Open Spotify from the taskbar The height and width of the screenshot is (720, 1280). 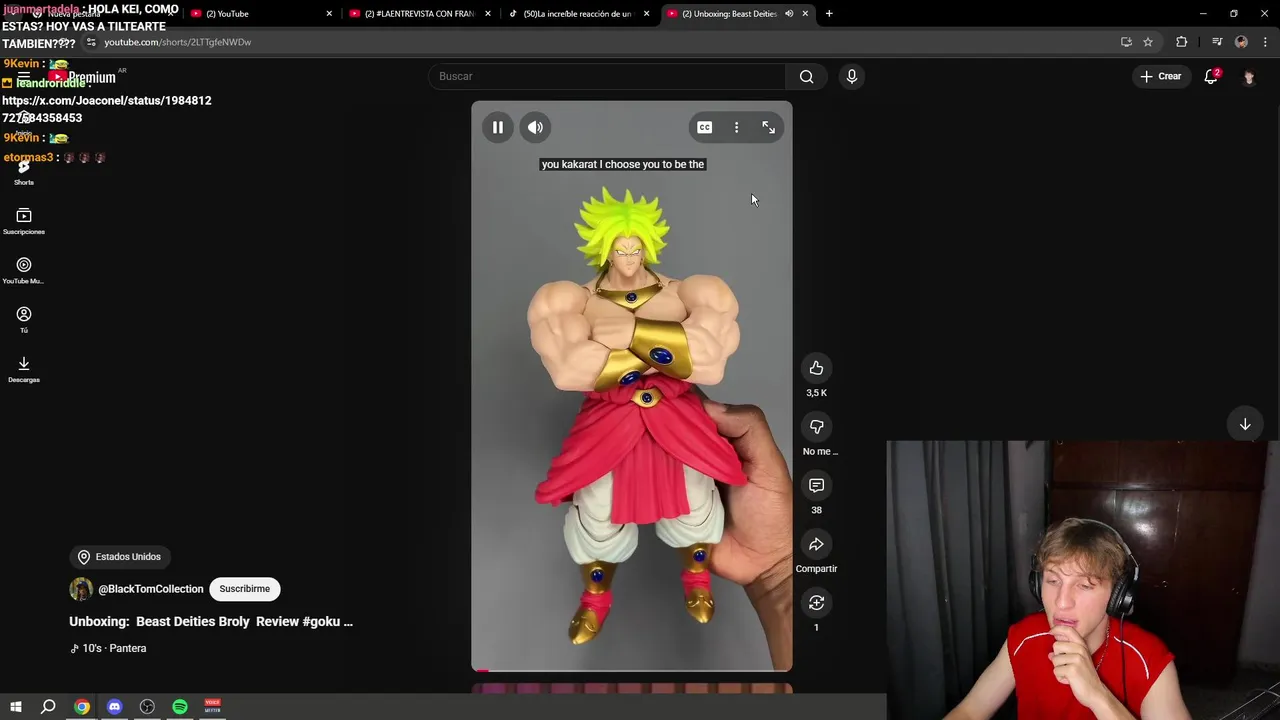pyautogui.click(x=180, y=707)
